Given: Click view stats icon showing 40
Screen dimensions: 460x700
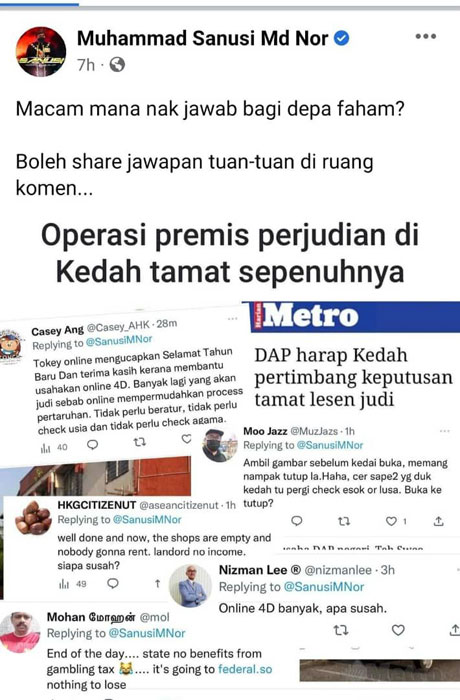Looking at the screenshot, I should tap(54, 447).
